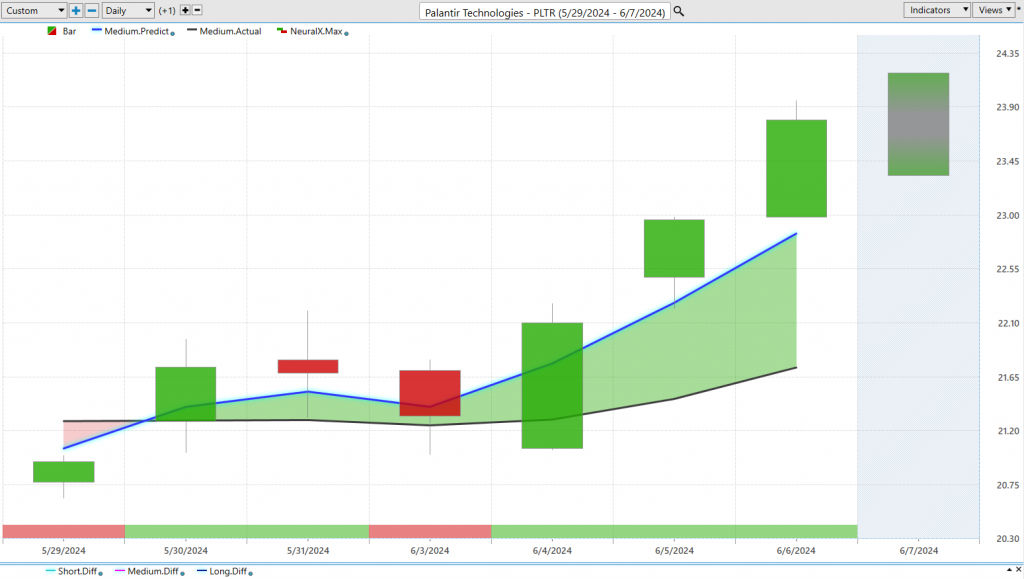Click the 6/6/2024 green candlestick

796,168
